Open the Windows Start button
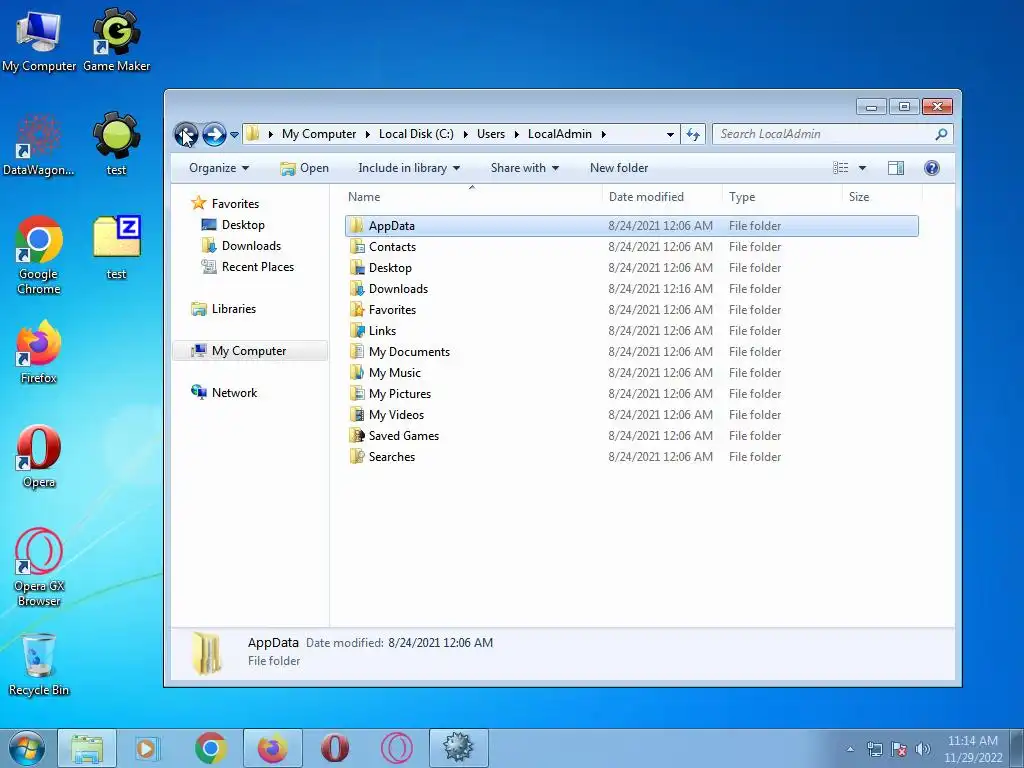The height and width of the screenshot is (768, 1024). [27, 748]
